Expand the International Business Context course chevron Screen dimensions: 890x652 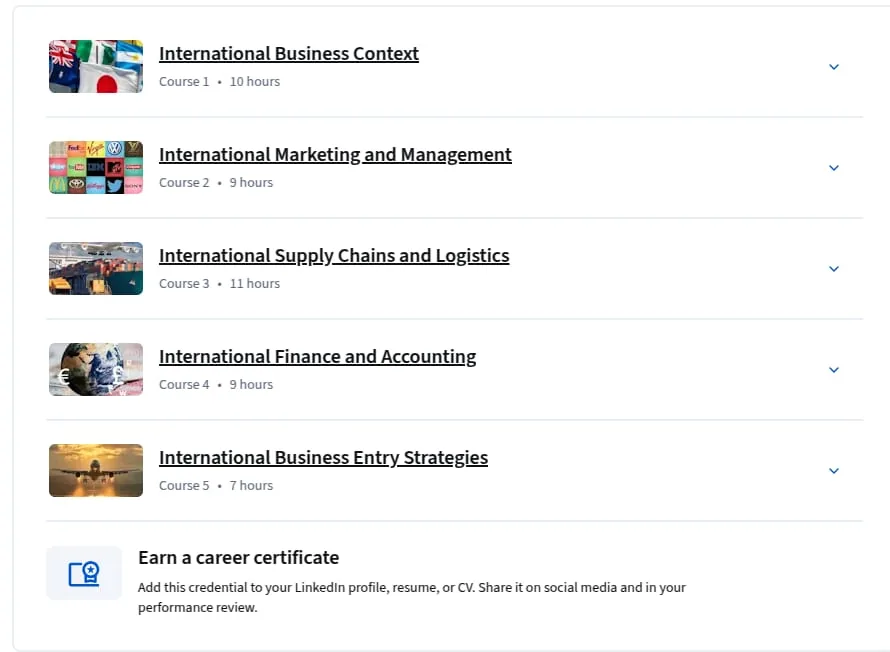834,67
